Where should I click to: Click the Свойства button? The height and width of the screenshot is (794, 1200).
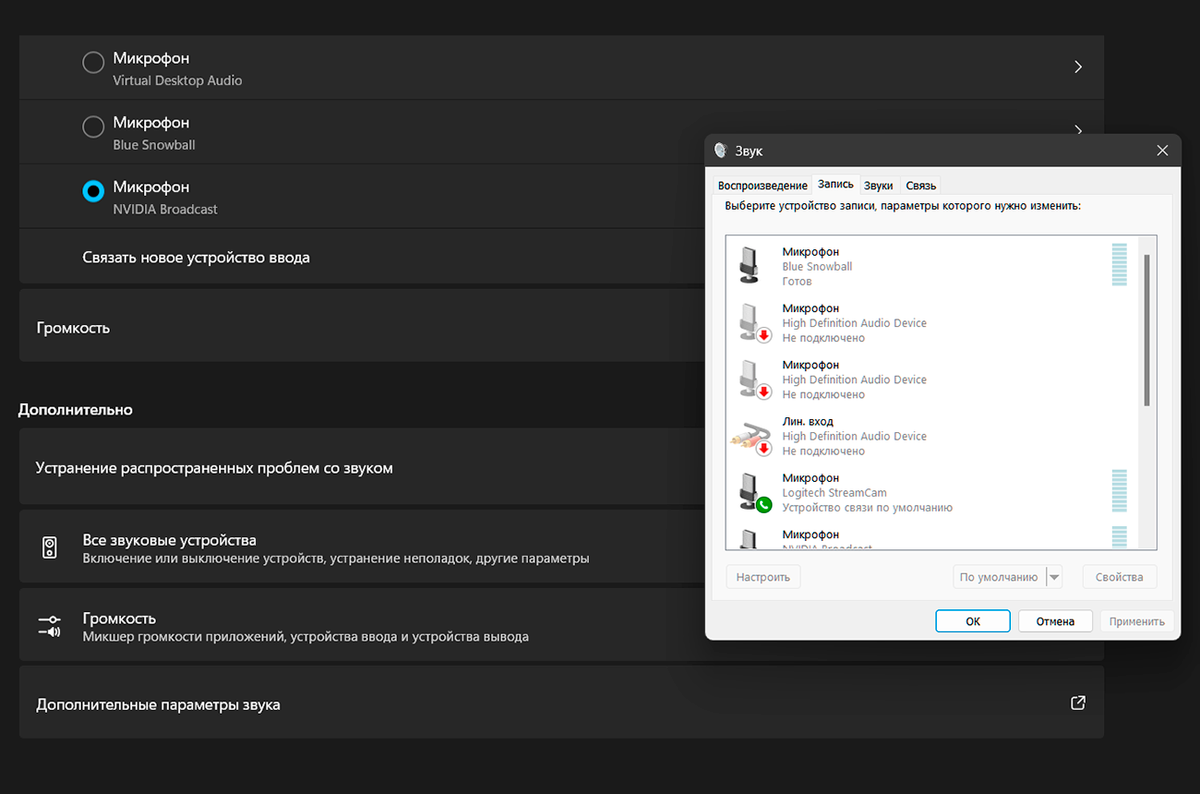(1119, 577)
